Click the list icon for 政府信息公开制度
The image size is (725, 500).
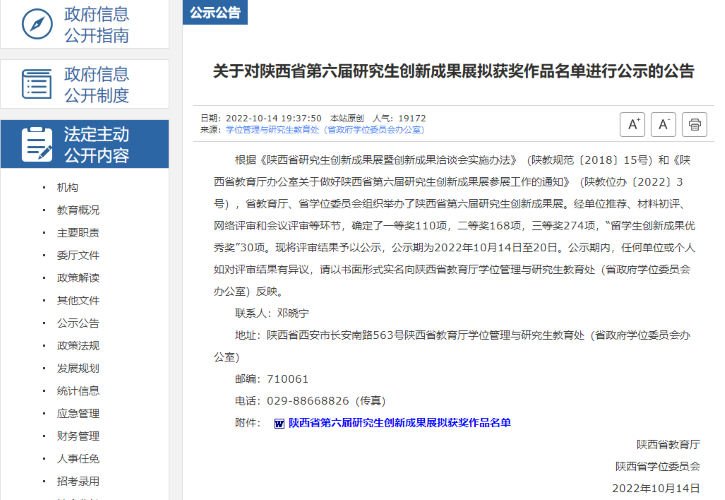[37, 84]
